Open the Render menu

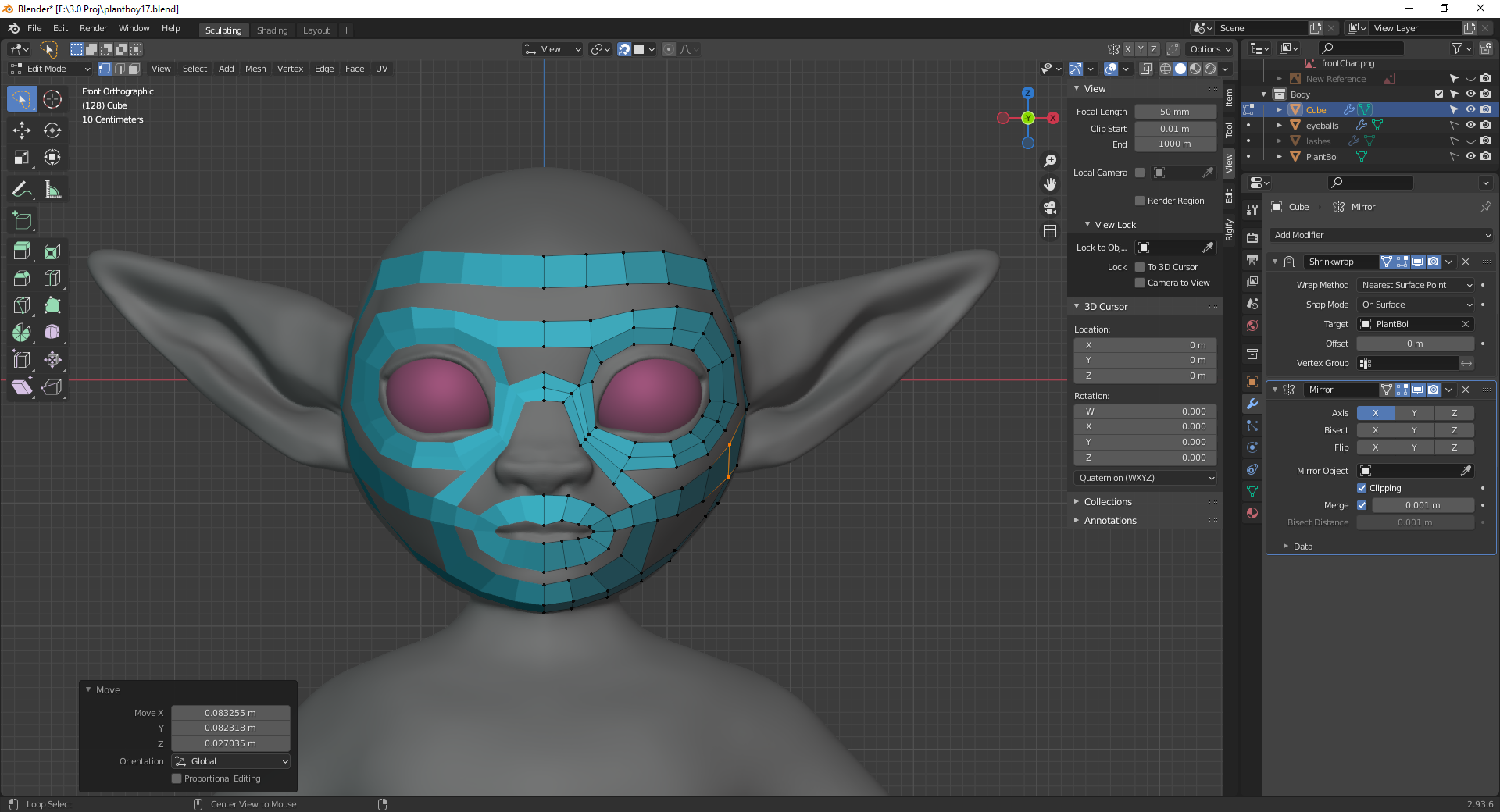coord(93,28)
